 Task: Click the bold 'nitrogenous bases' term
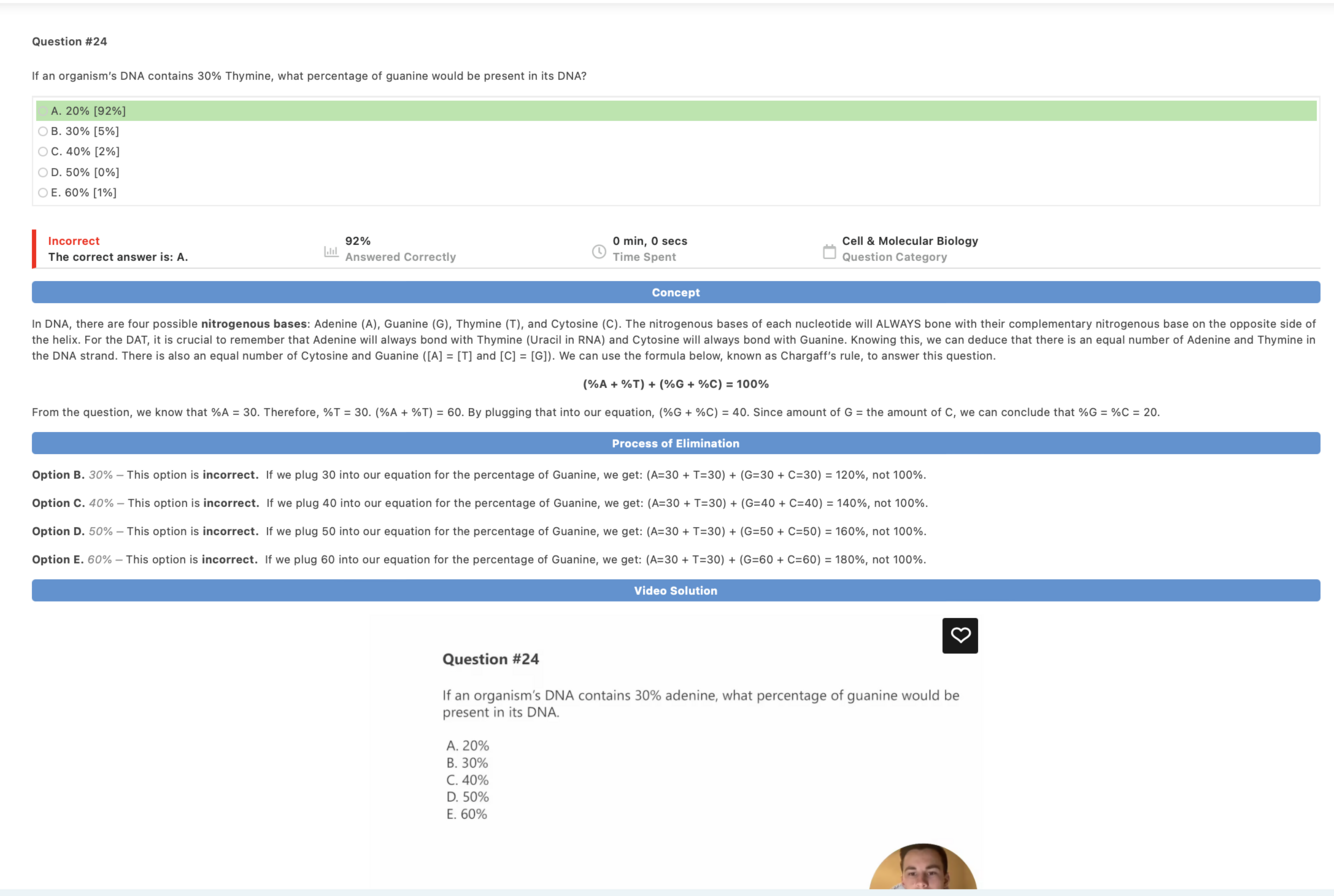(254, 325)
